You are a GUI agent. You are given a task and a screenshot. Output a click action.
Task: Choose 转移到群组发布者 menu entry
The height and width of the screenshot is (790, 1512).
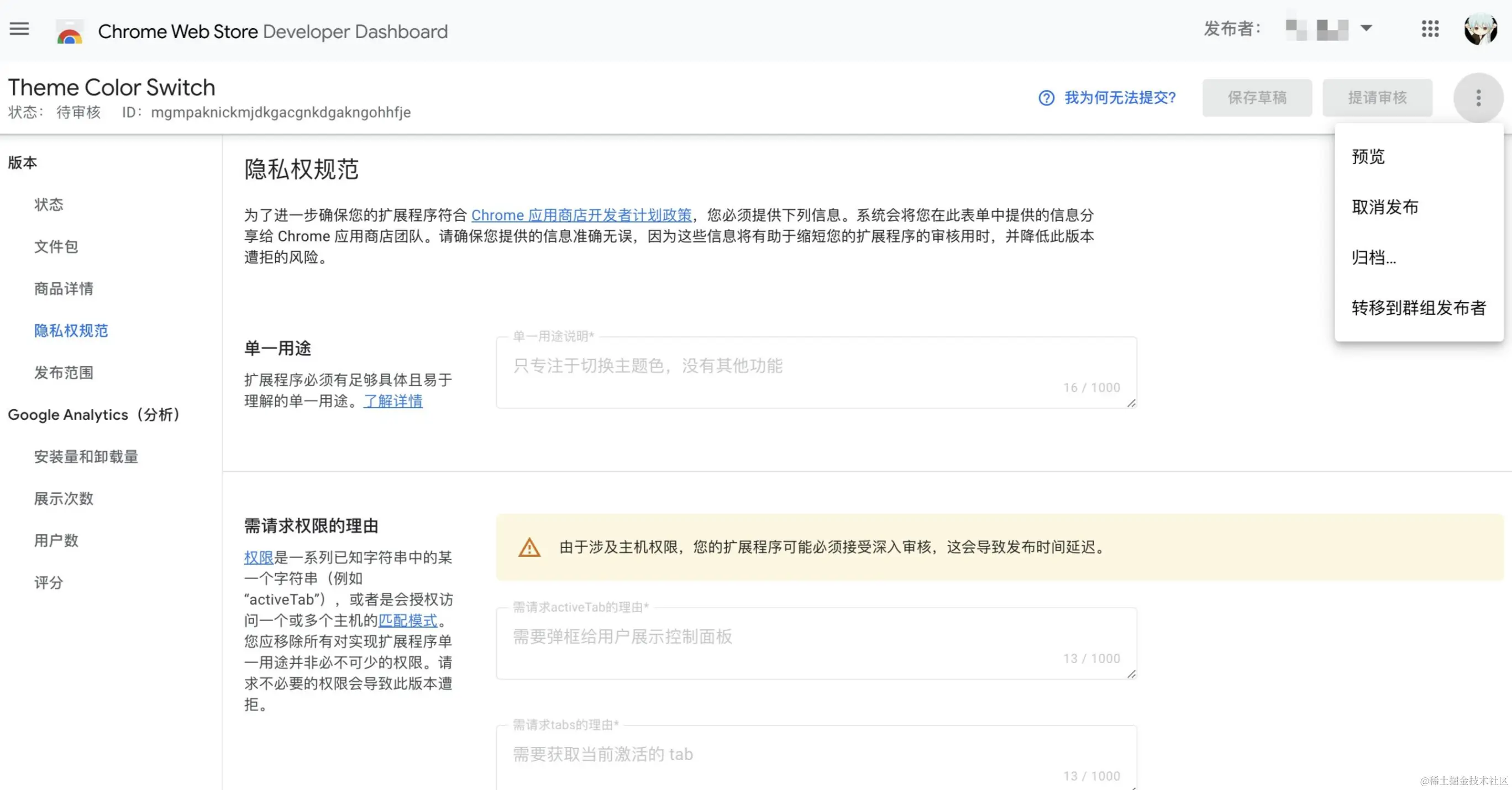coord(1418,308)
